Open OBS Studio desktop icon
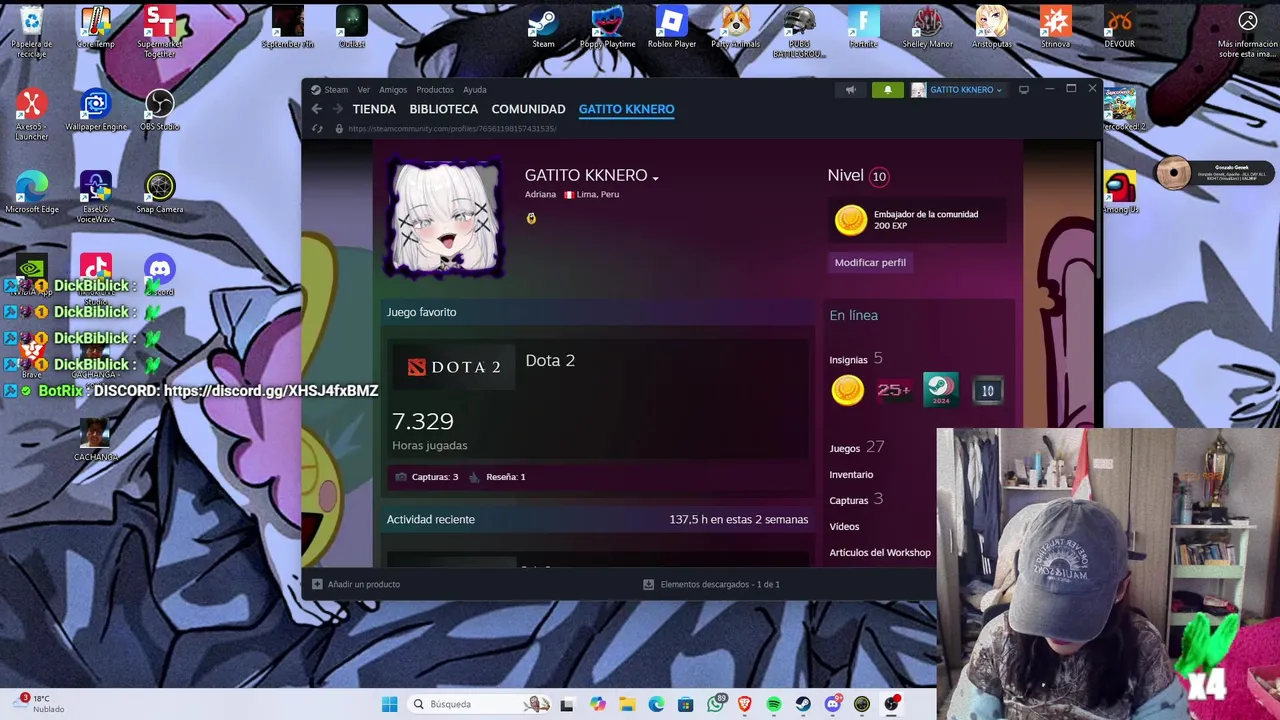The width and height of the screenshot is (1280, 720). 159,110
